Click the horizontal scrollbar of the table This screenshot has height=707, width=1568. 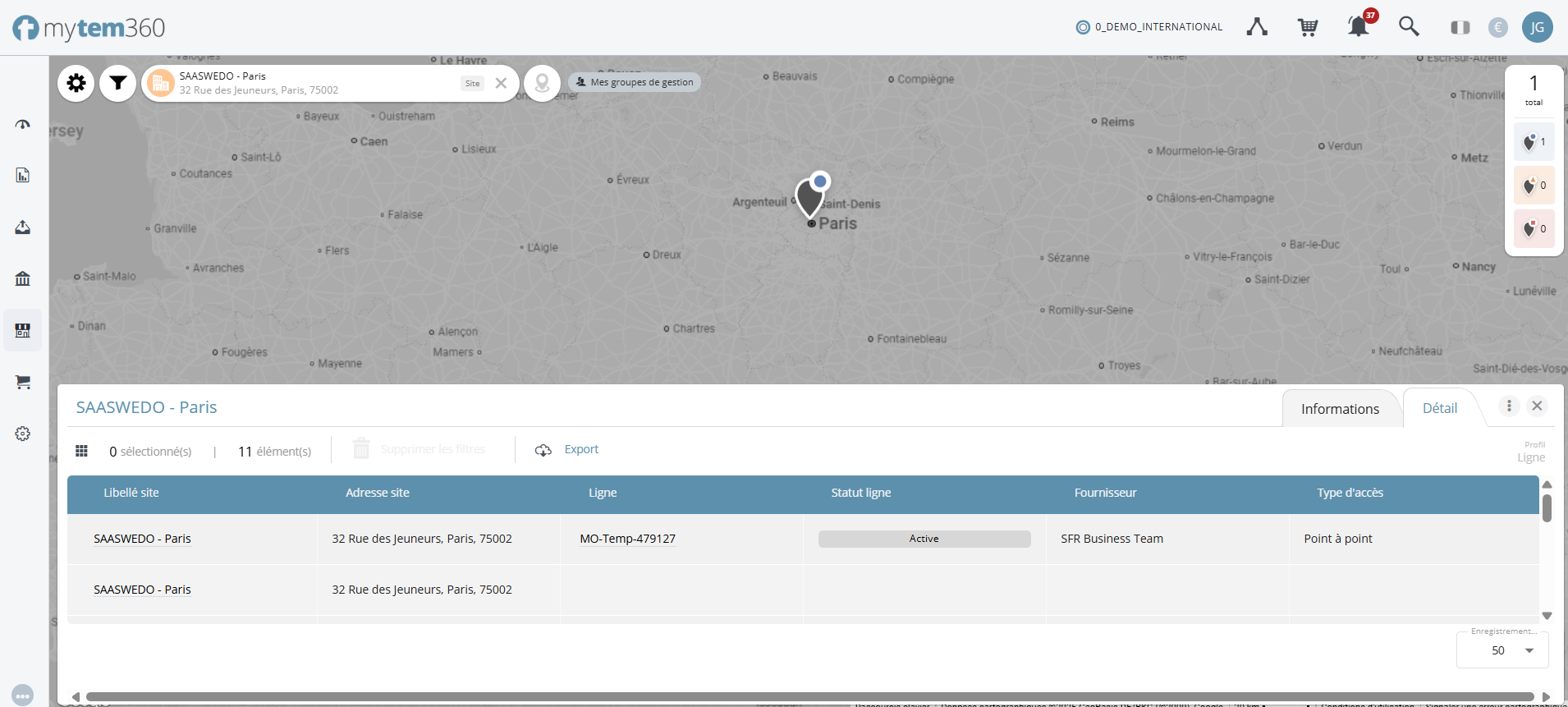809,696
